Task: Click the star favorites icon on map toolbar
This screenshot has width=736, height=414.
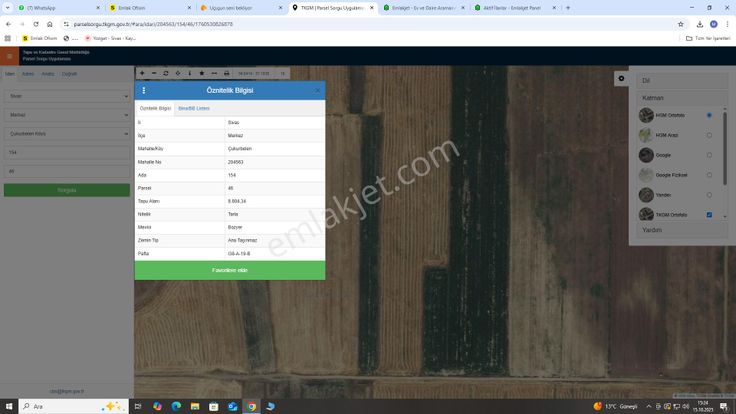Action: [201, 73]
